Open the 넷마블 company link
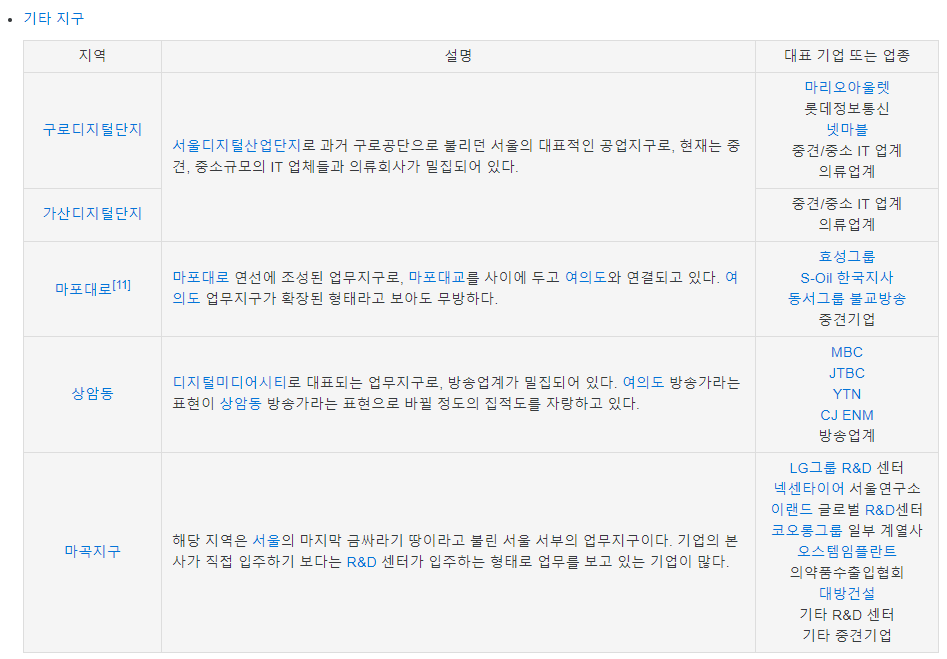The image size is (947, 659). click(847, 129)
